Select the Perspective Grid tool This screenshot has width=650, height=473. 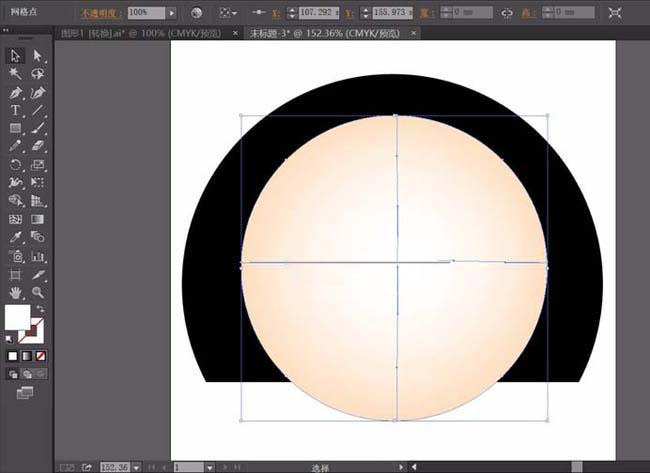(37, 201)
